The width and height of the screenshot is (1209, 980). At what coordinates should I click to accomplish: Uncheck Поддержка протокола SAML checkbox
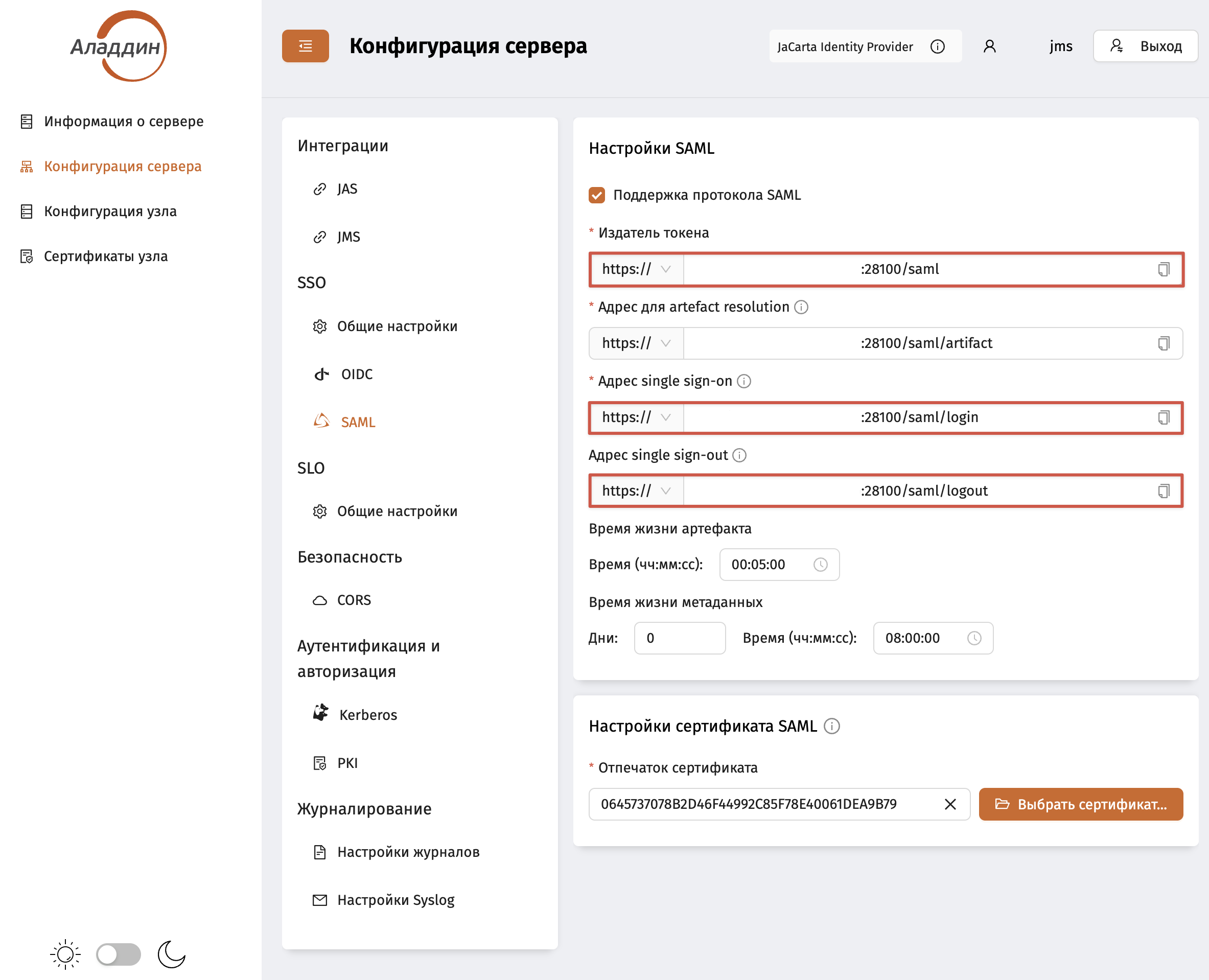[x=597, y=195]
